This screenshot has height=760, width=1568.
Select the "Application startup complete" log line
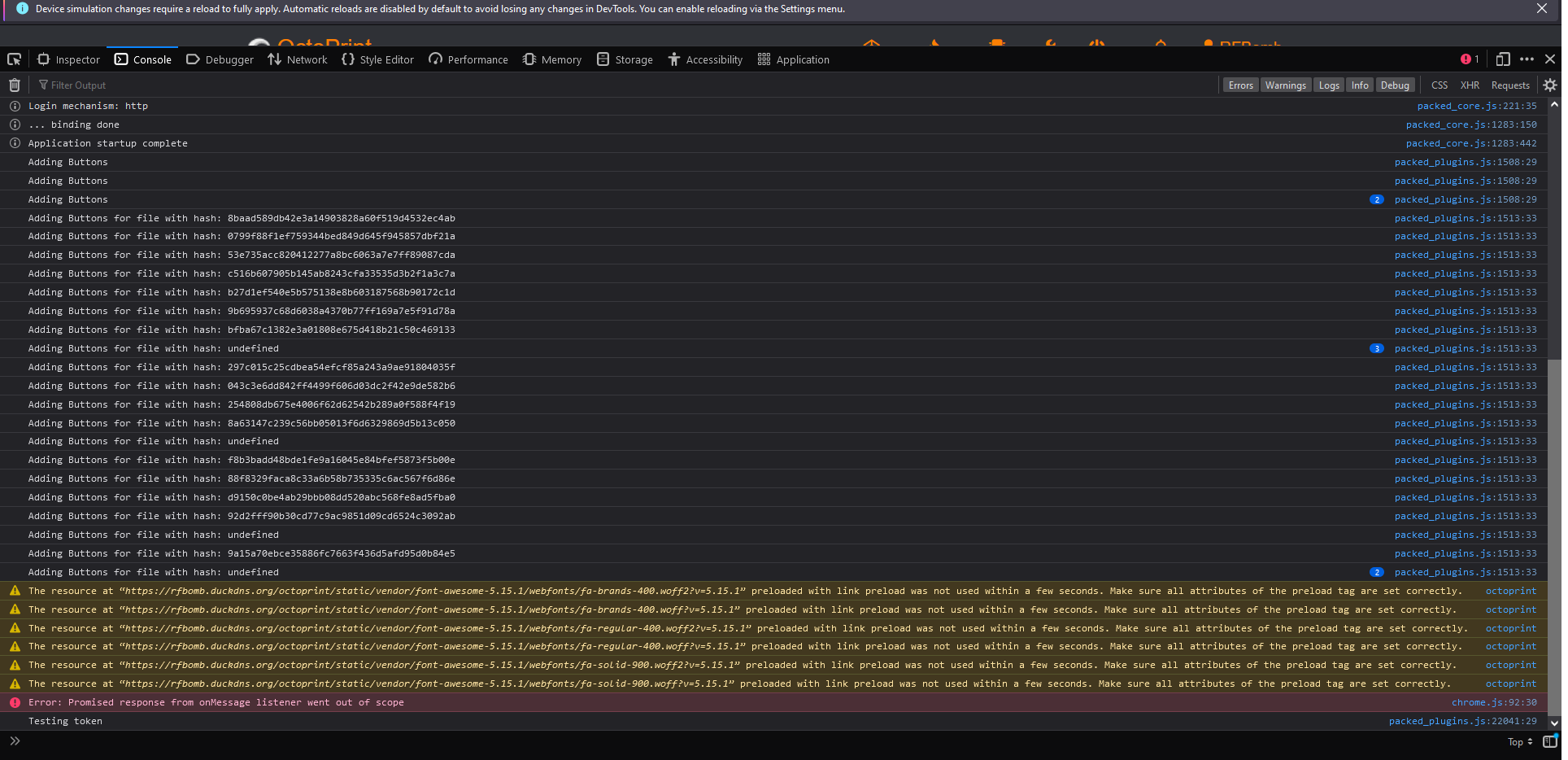coord(108,143)
